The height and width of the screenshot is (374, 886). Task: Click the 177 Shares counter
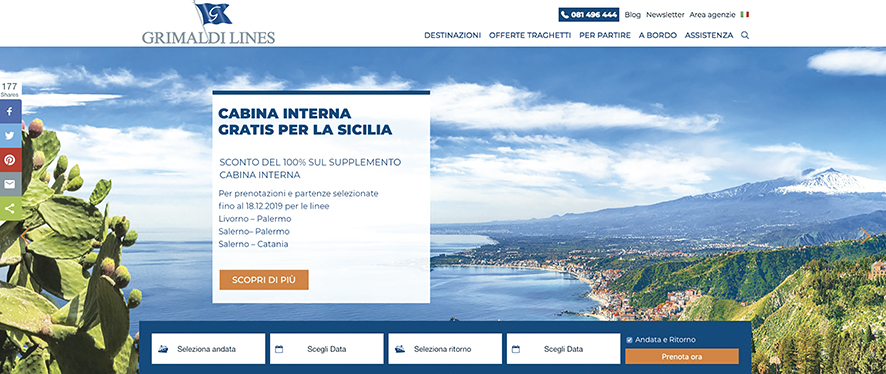coord(10,89)
